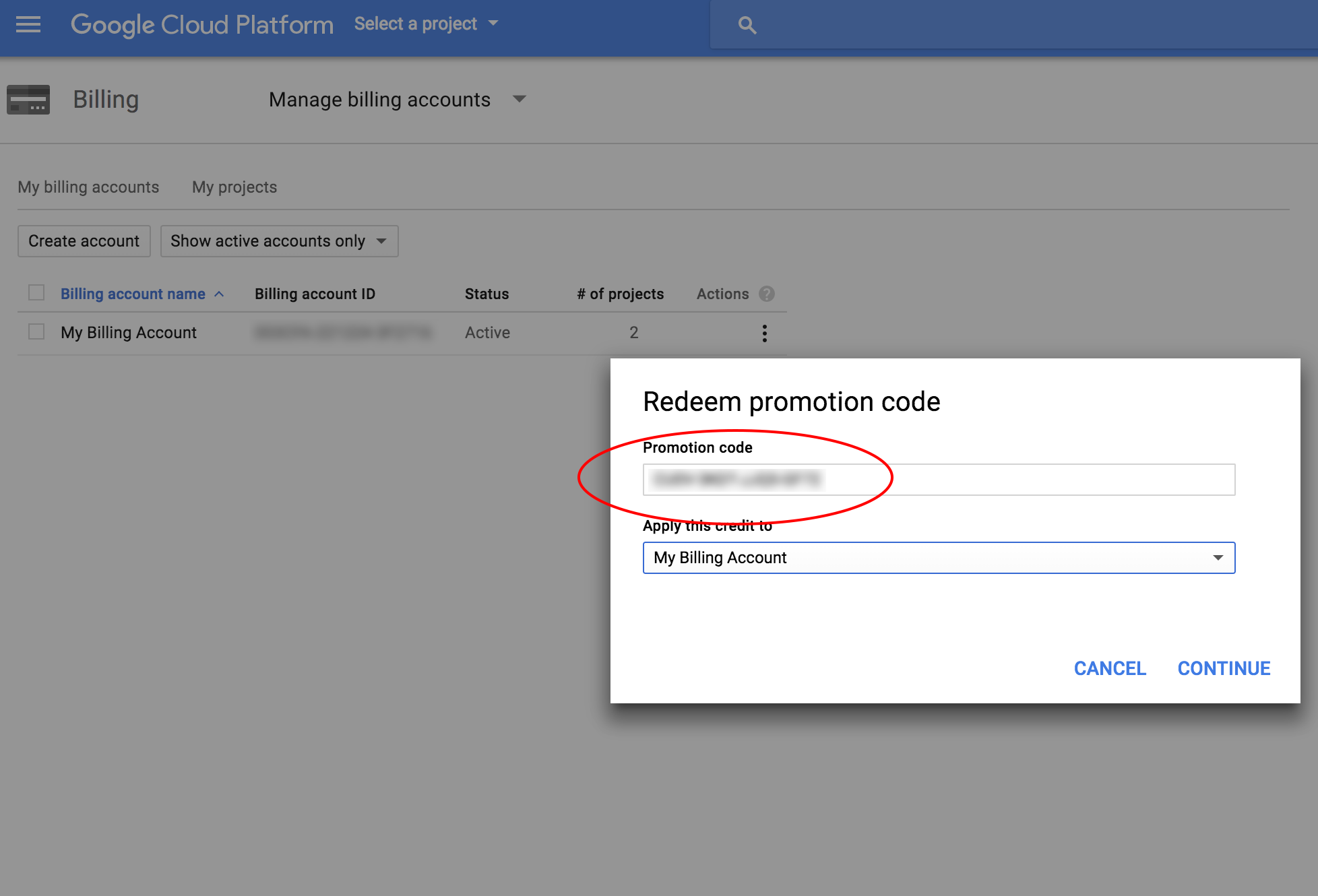
Task: Click into the Promotion code input field
Action: [x=939, y=480]
